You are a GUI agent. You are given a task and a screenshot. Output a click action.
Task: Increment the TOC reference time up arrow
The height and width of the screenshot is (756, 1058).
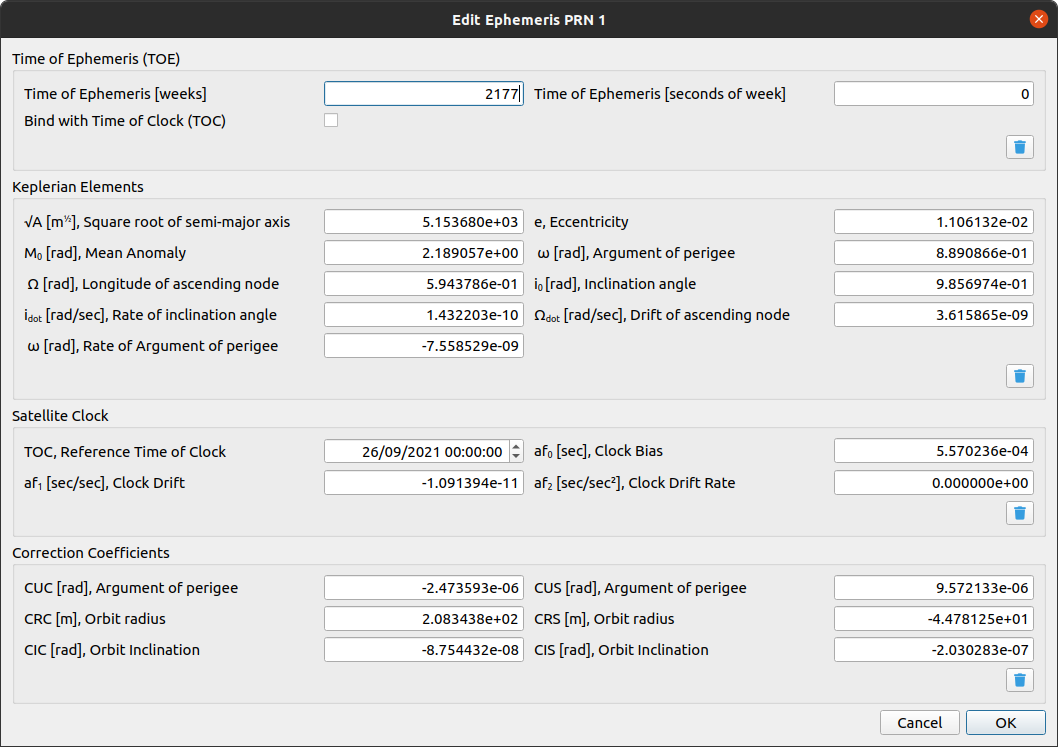(x=516, y=446)
